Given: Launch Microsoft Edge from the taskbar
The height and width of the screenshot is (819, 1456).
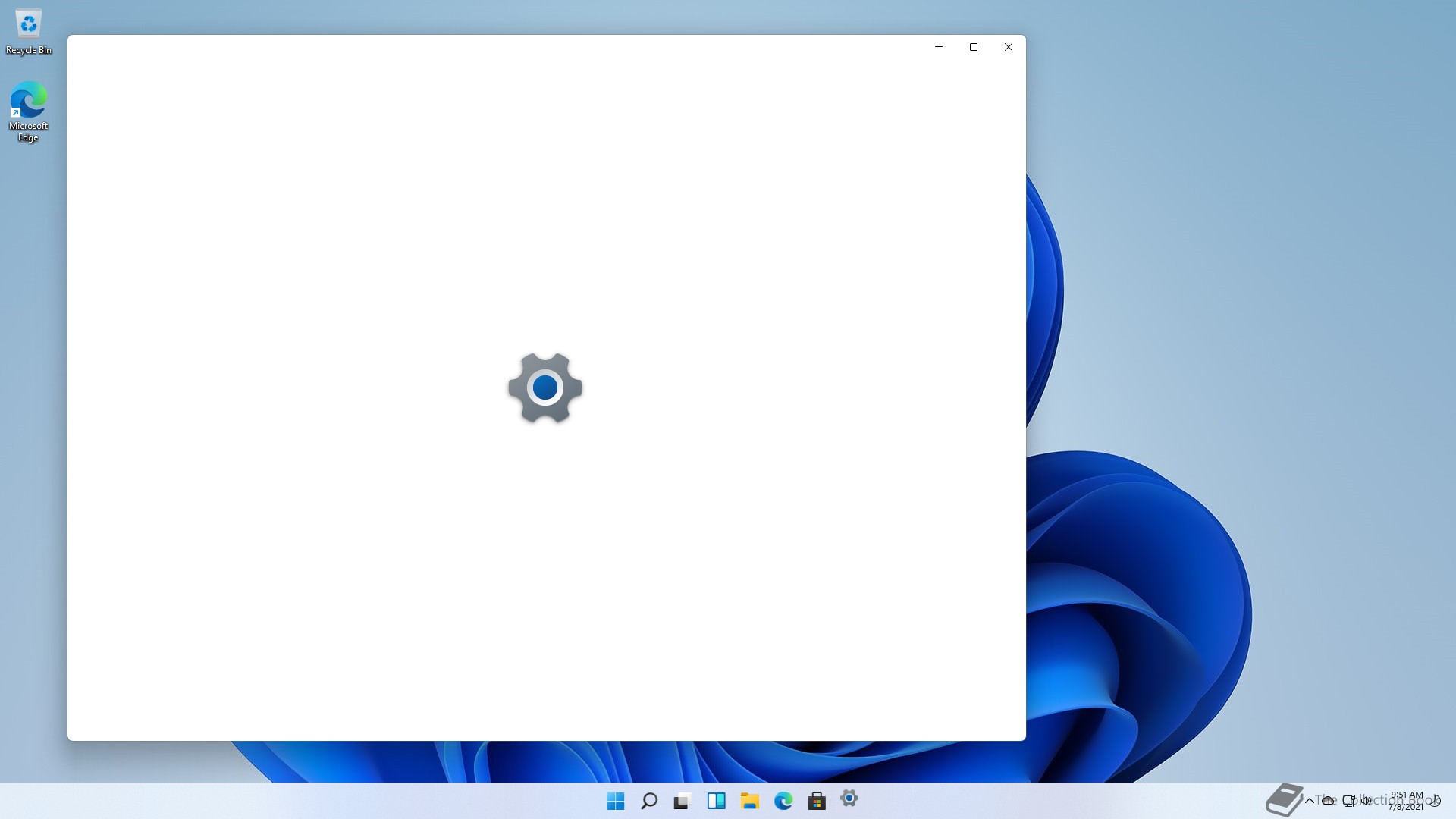Looking at the screenshot, I should [x=783, y=801].
